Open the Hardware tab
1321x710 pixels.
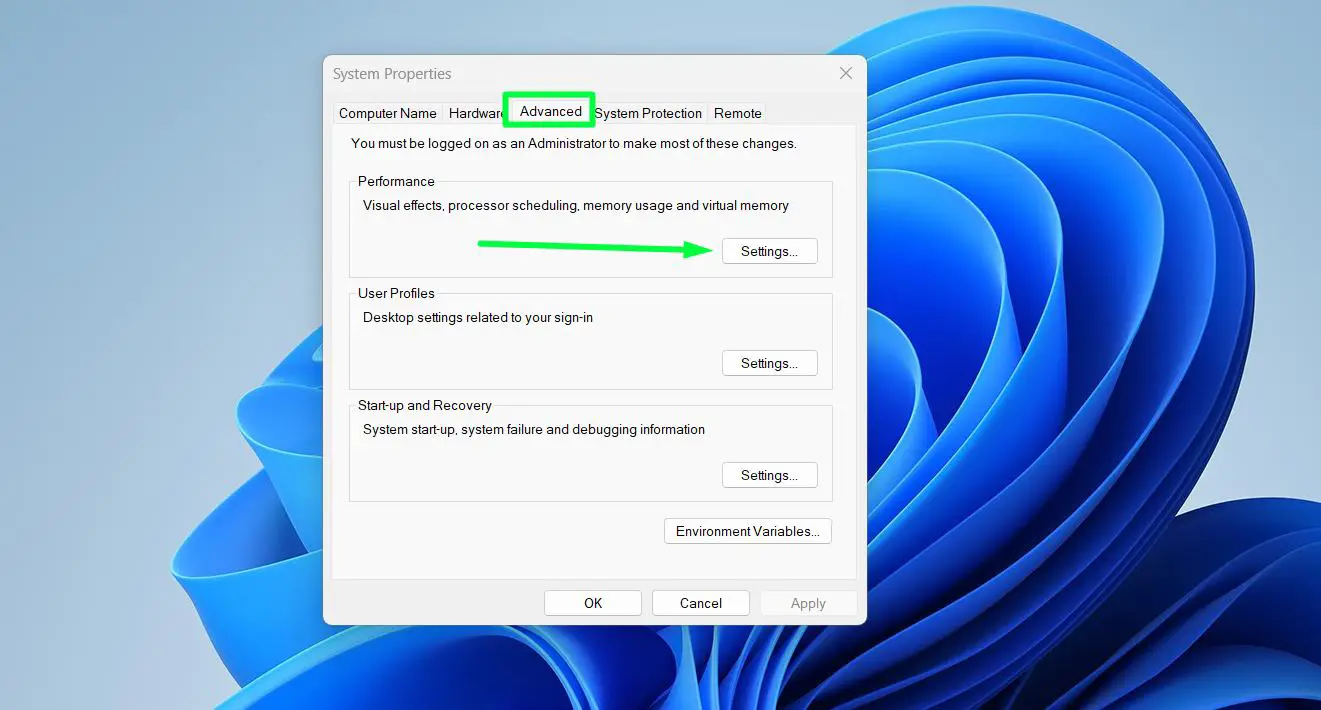[475, 113]
